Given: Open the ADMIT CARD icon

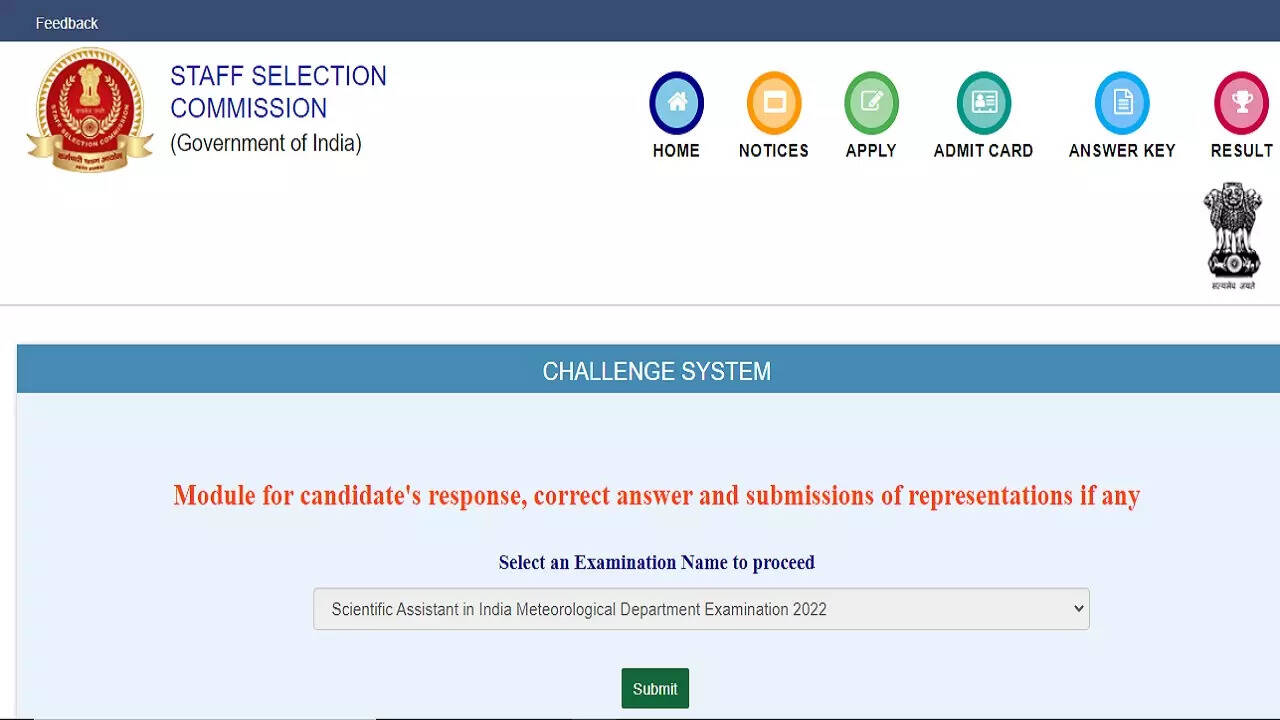Looking at the screenshot, I should 984,102.
